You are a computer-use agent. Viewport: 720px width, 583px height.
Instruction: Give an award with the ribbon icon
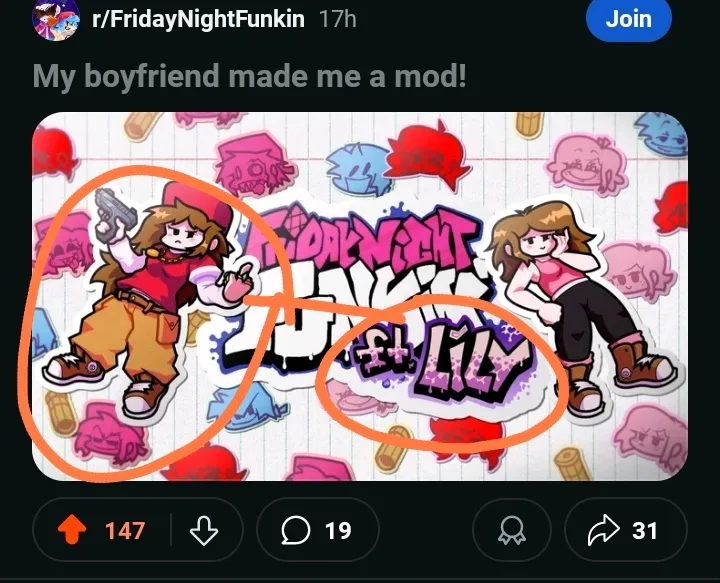pyautogui.click(x=512, y=530)
